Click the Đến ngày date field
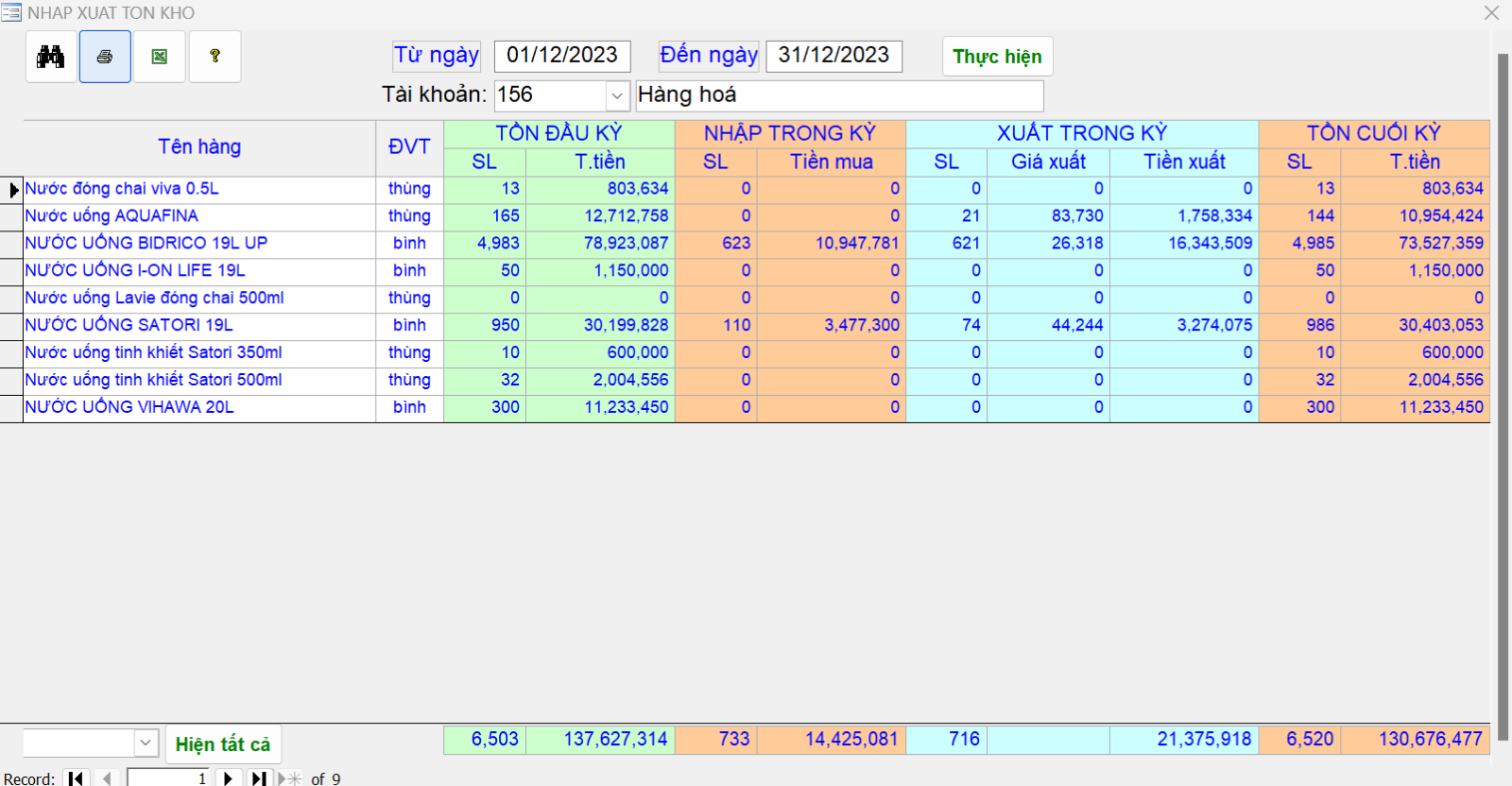Screen dimensions: 1512x786 tap(833, 56)
